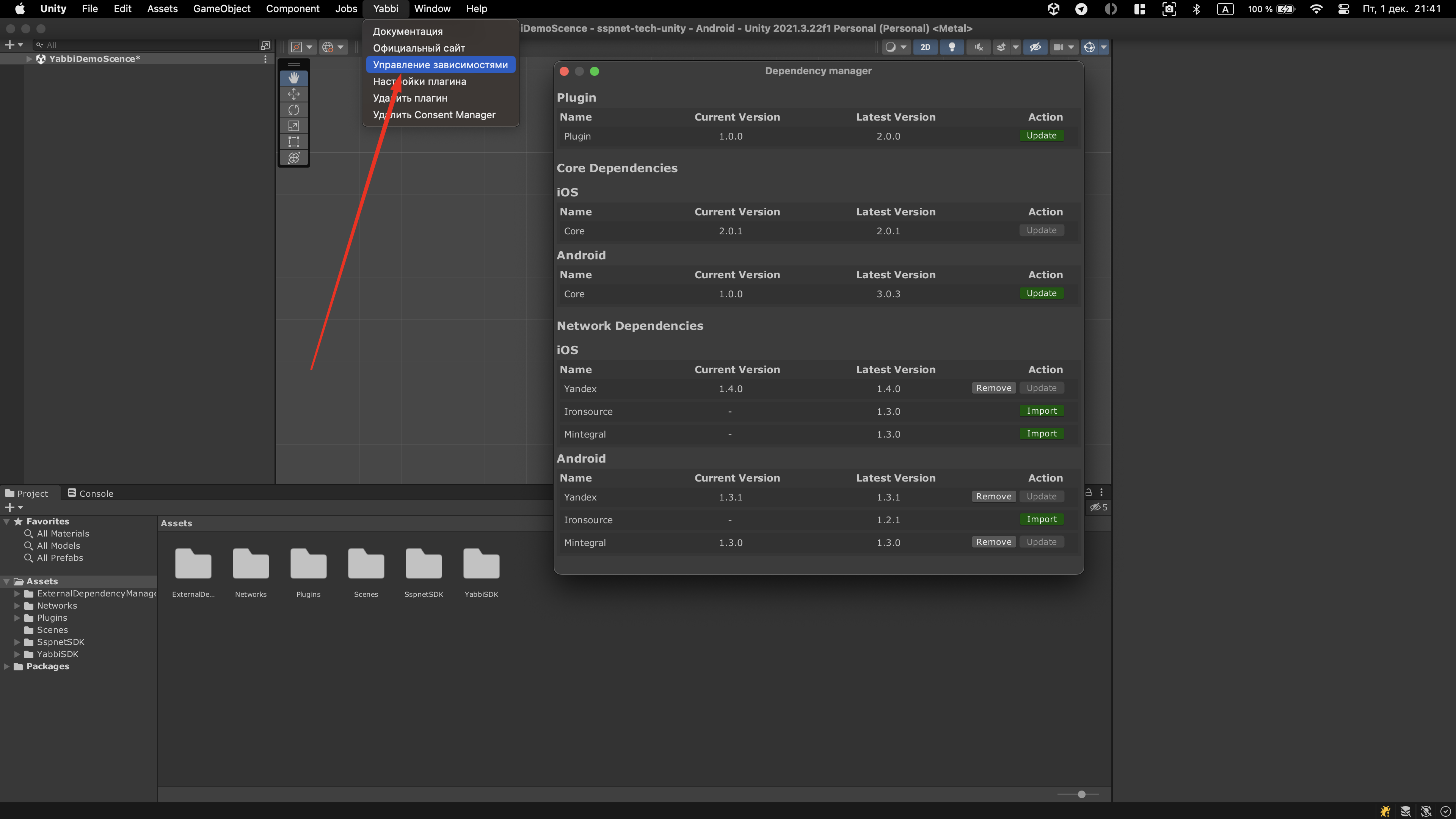Select the Scale tool
Viewport: 1456px width, 819px height.
coord(293,126)
